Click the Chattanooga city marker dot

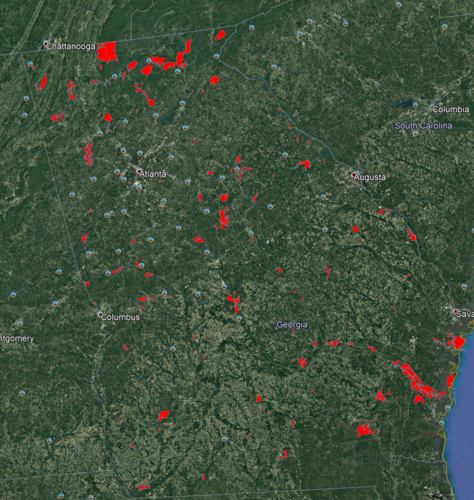click(x=46, y=43)
